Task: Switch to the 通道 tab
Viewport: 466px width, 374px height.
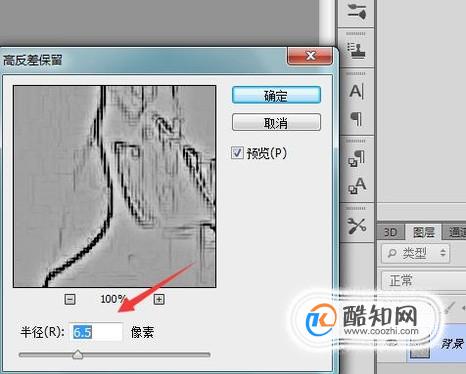Action: (455, 232)
